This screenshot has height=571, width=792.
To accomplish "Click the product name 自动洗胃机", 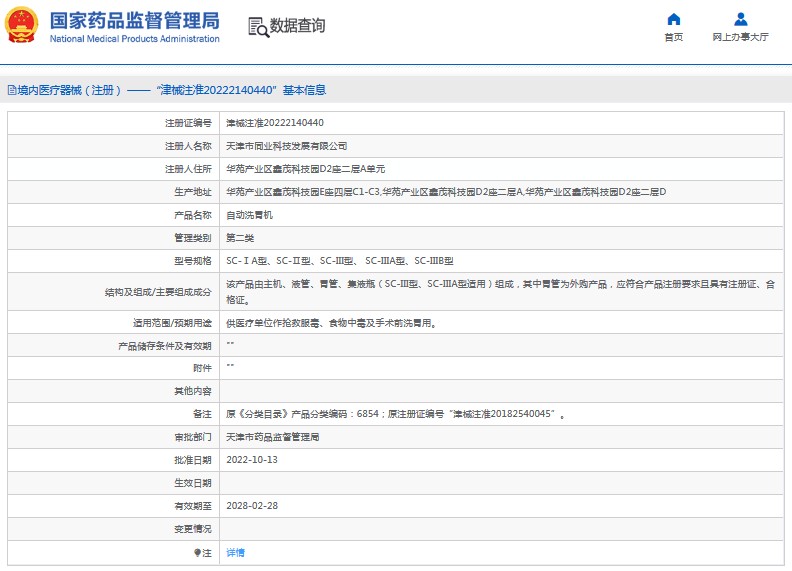I will click(x=248, y=215).
